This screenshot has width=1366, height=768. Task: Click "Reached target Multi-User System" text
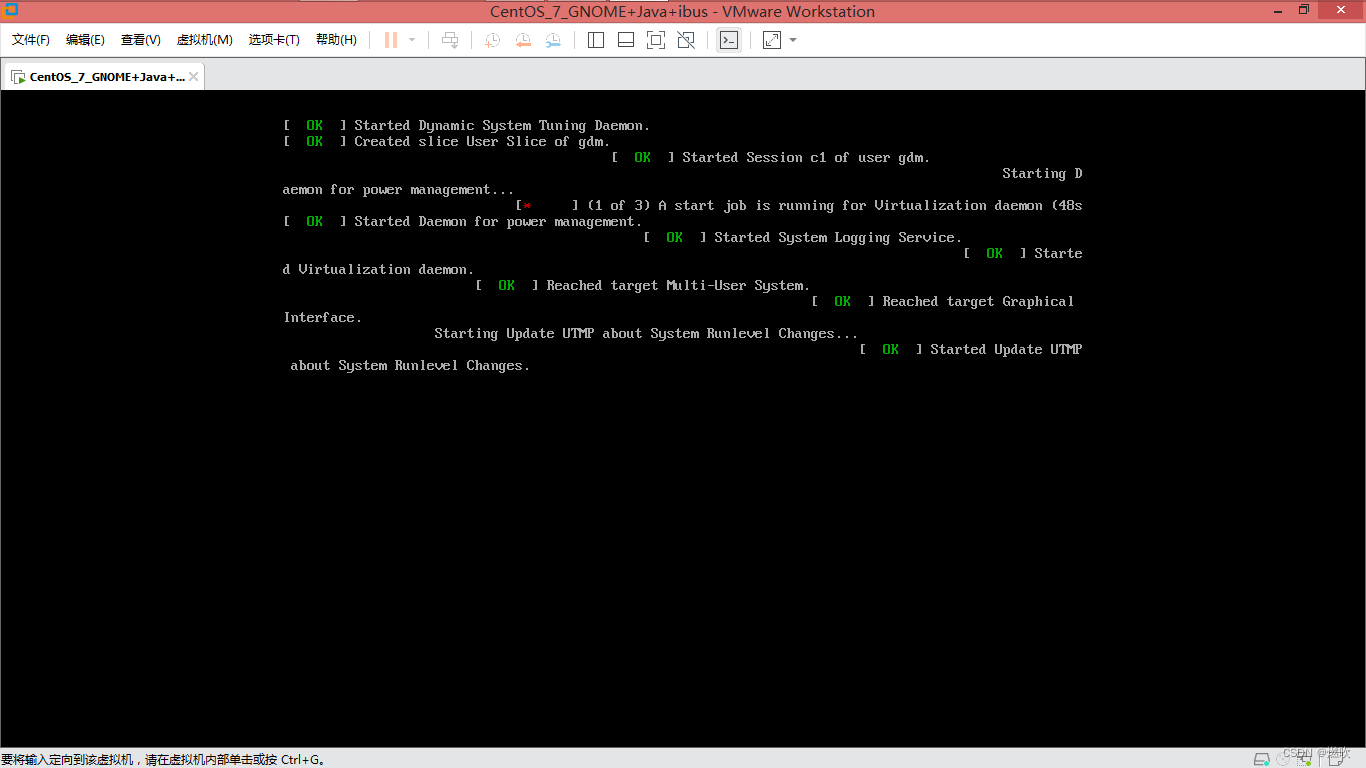tap(678, 286)
